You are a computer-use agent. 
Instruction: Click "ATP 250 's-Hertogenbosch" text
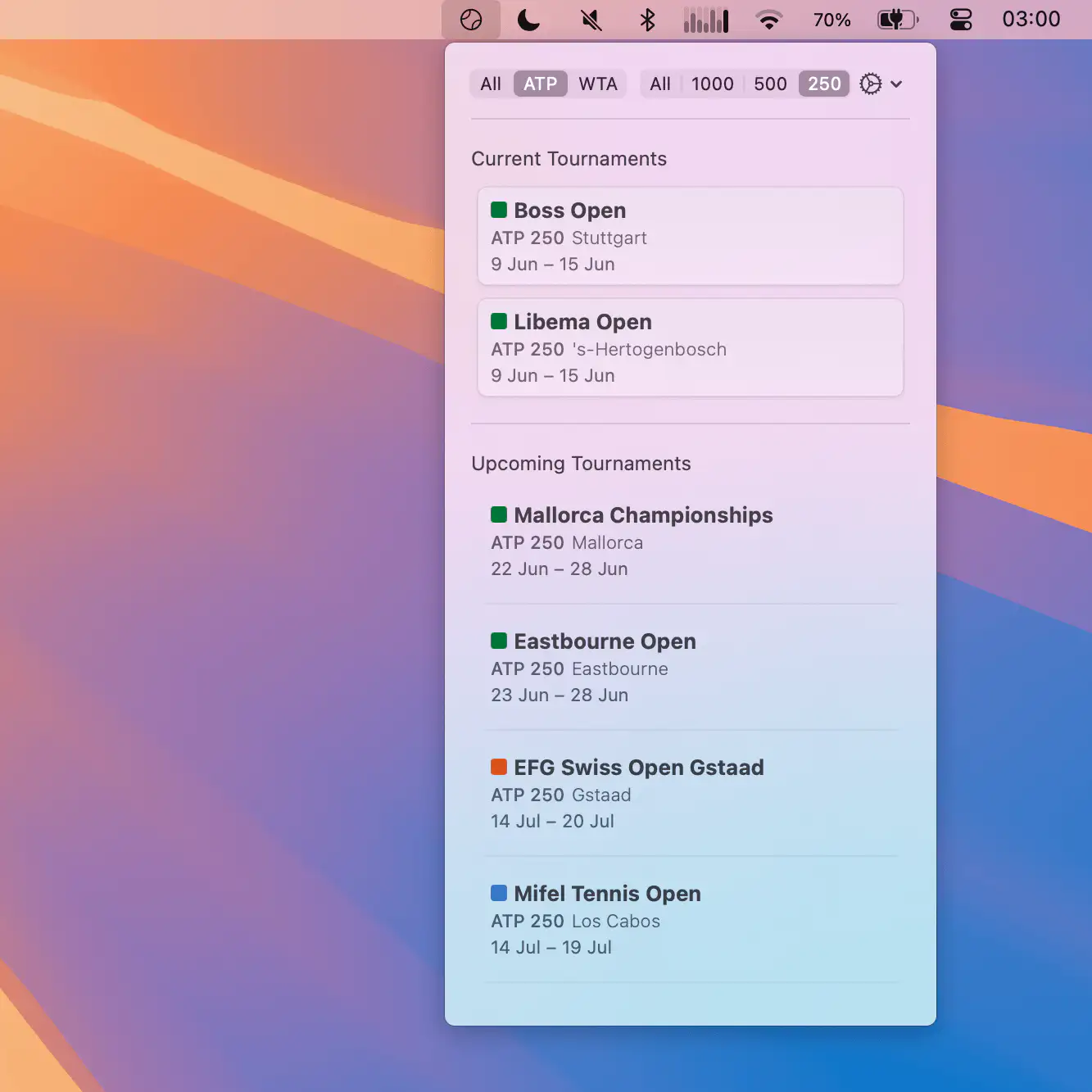pos(609,350)
